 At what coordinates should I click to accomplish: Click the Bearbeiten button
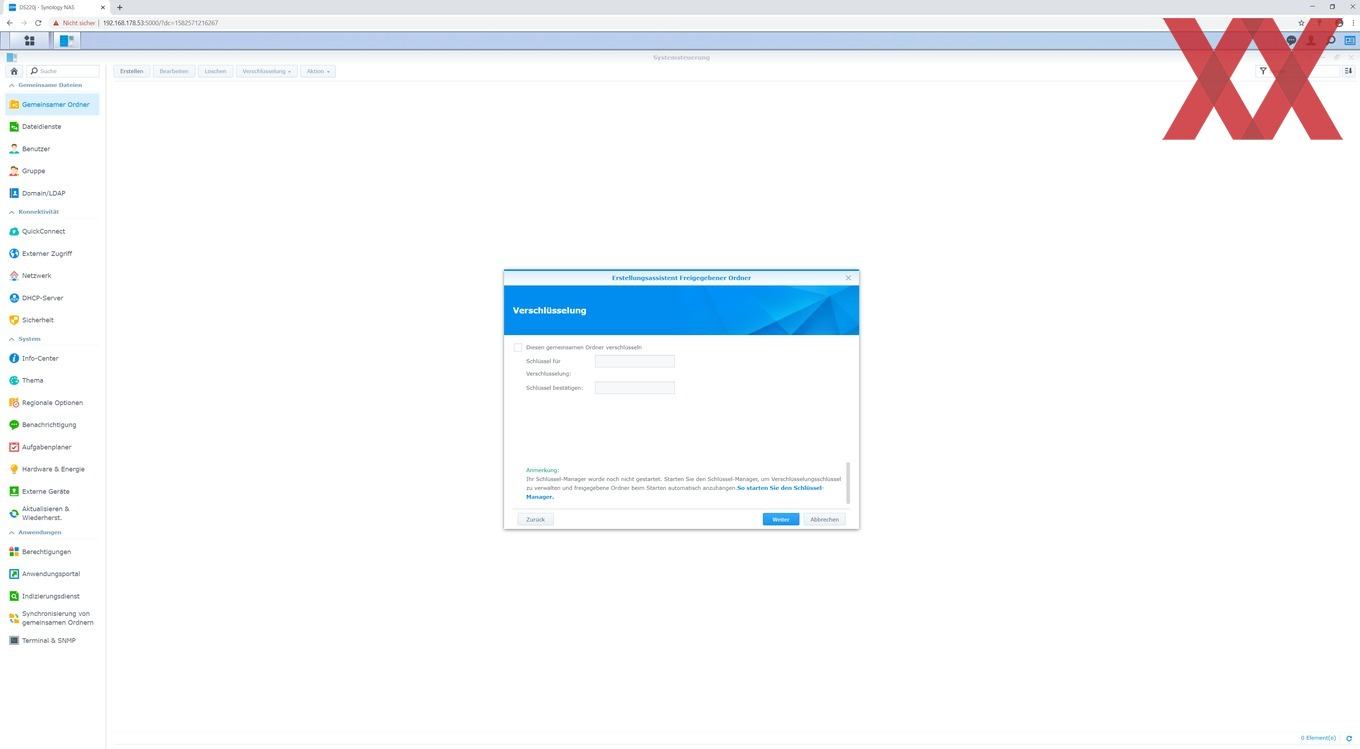(173, 71)
